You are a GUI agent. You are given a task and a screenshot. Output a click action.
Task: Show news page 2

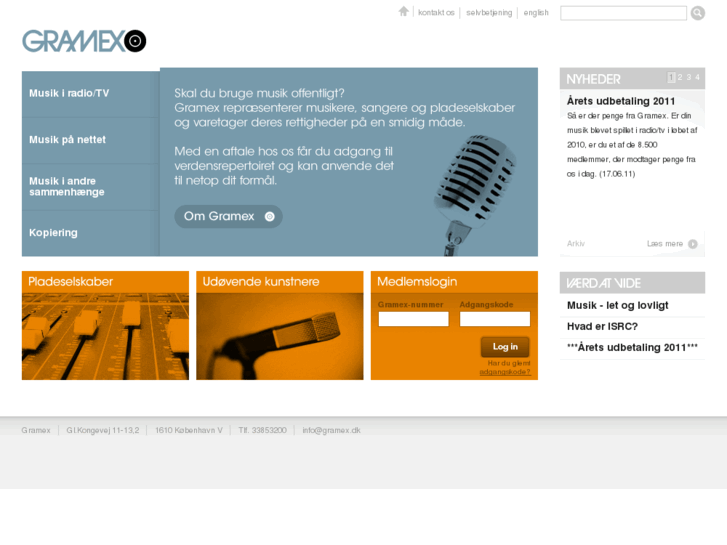pyautogui.click(x=680, y=77)
